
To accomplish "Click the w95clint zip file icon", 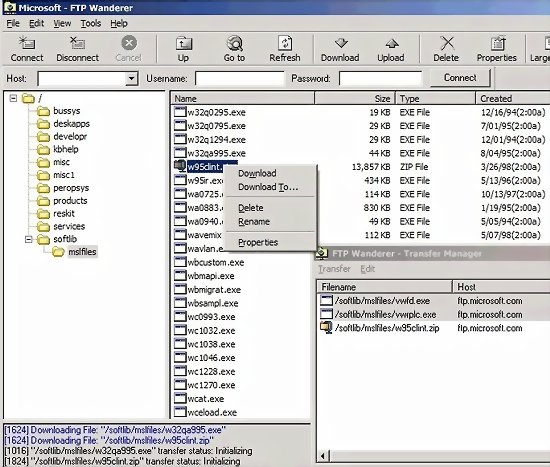I will [180, 166].
